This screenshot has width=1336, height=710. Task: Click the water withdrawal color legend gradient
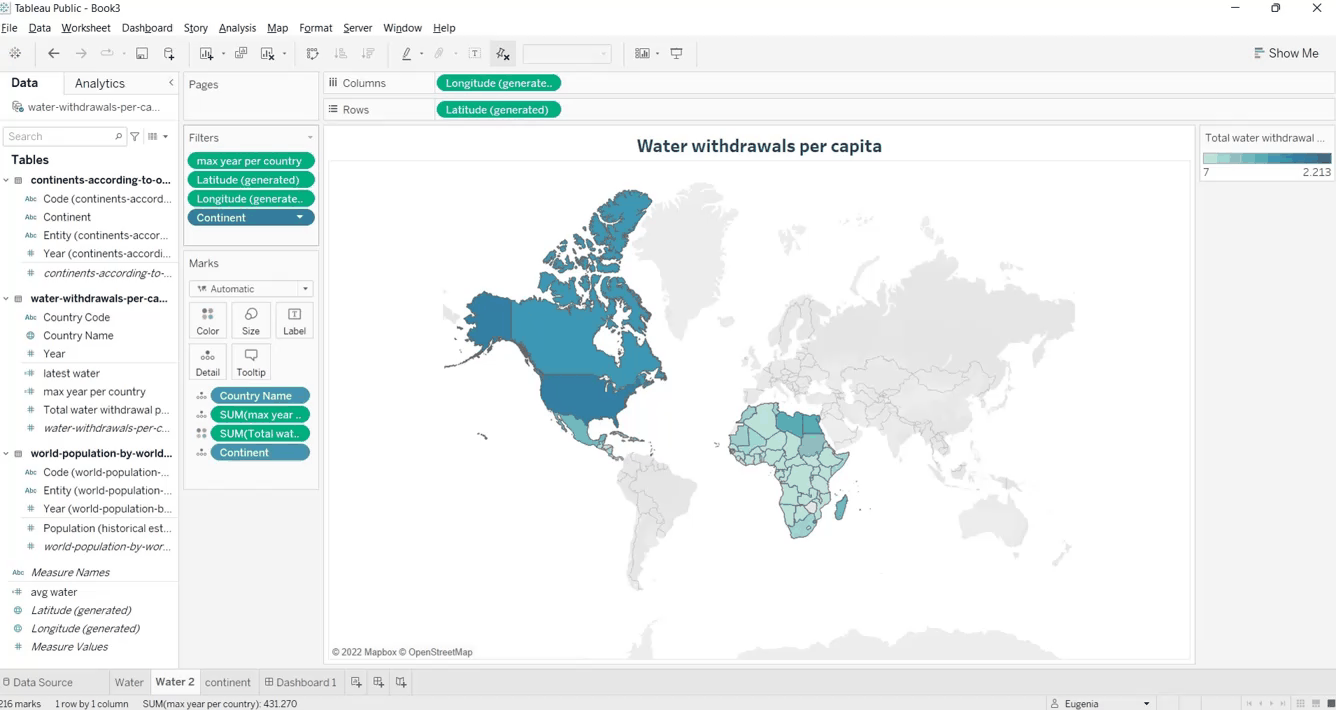(1267, 158)
